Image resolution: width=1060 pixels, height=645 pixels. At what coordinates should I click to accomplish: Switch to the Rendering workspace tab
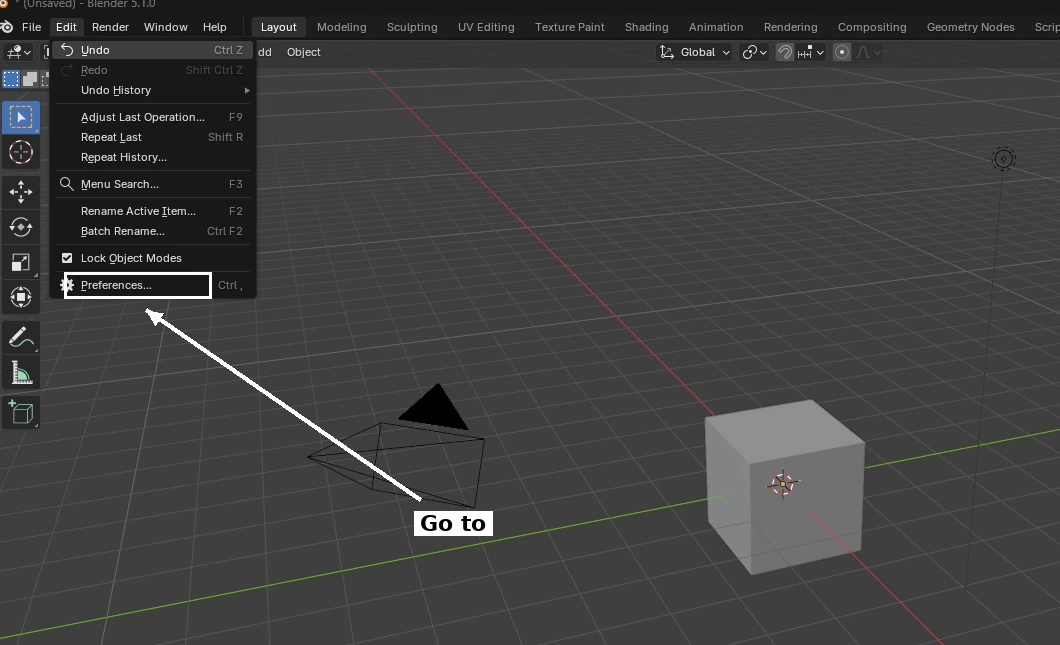[x=790, y=27]
